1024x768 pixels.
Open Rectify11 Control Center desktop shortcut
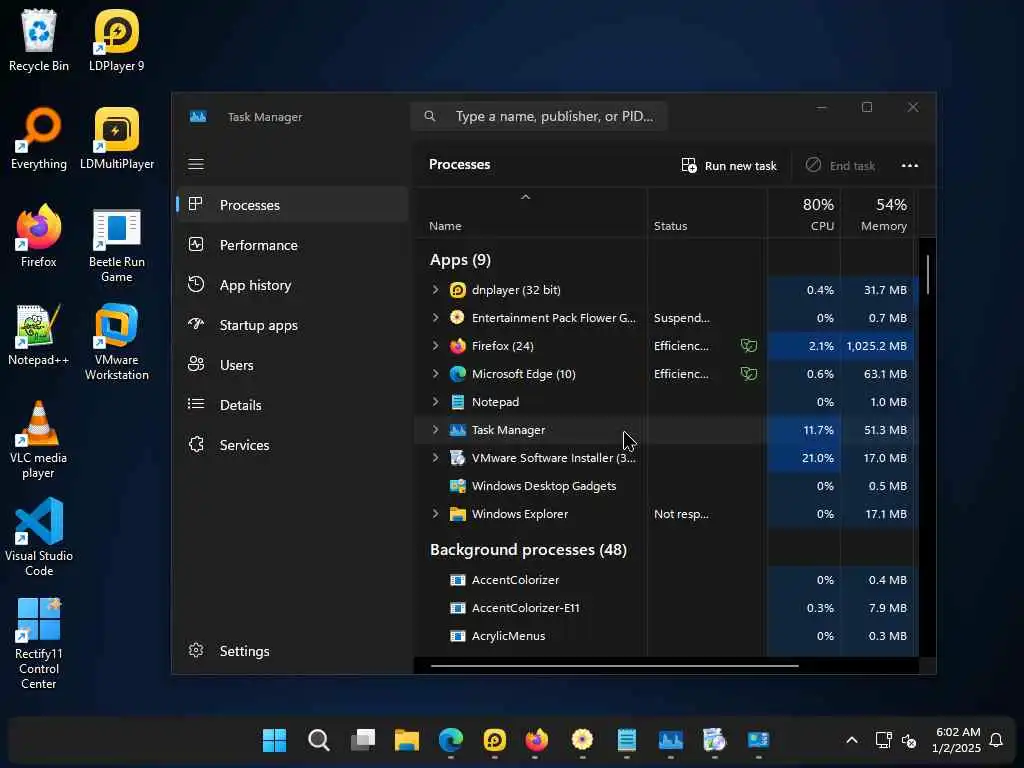tap(39, 643)
